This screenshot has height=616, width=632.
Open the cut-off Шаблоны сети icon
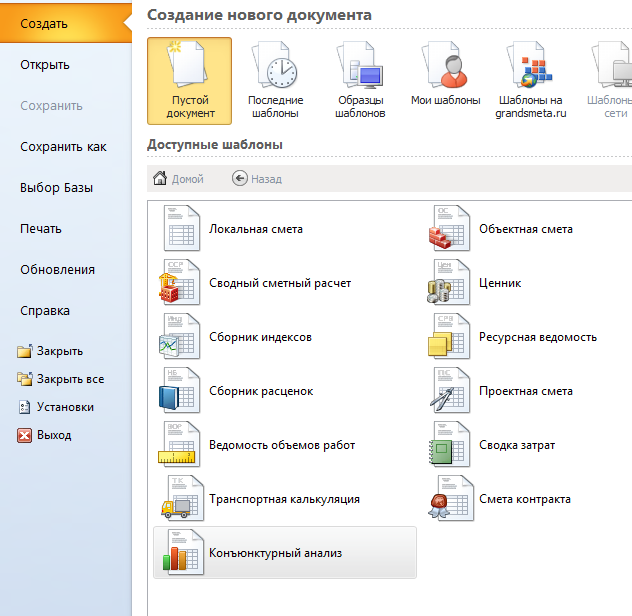click(x=613, y=65)
